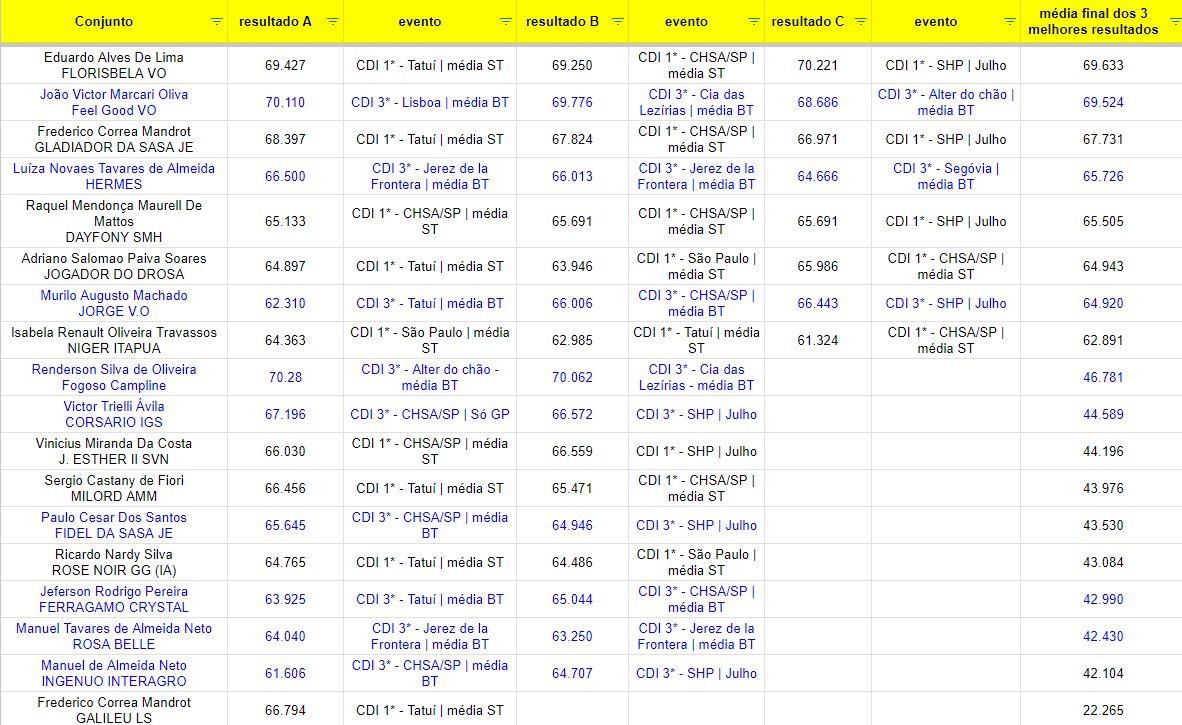Select the Frederico Correa Mandrot GALILEU LS cell
Screen dimensions: 1182x725
coord(114,710)
